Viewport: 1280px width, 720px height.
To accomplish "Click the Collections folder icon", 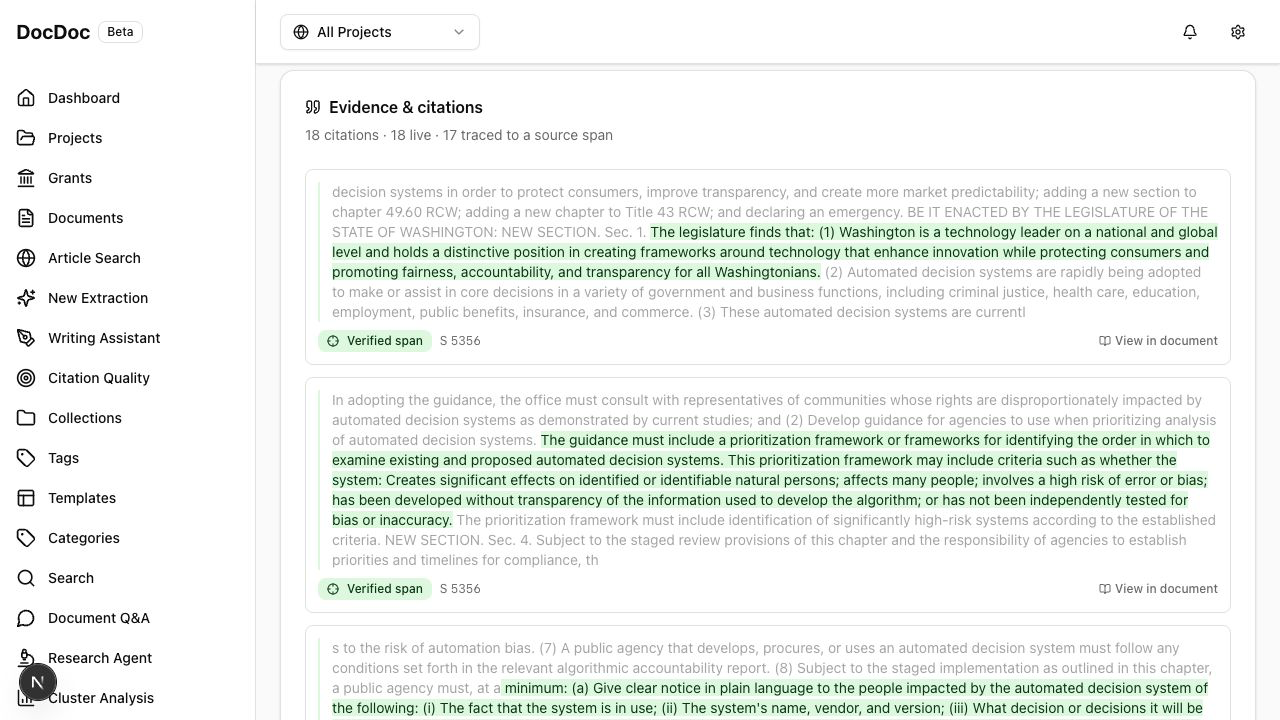I will [26, 418].
